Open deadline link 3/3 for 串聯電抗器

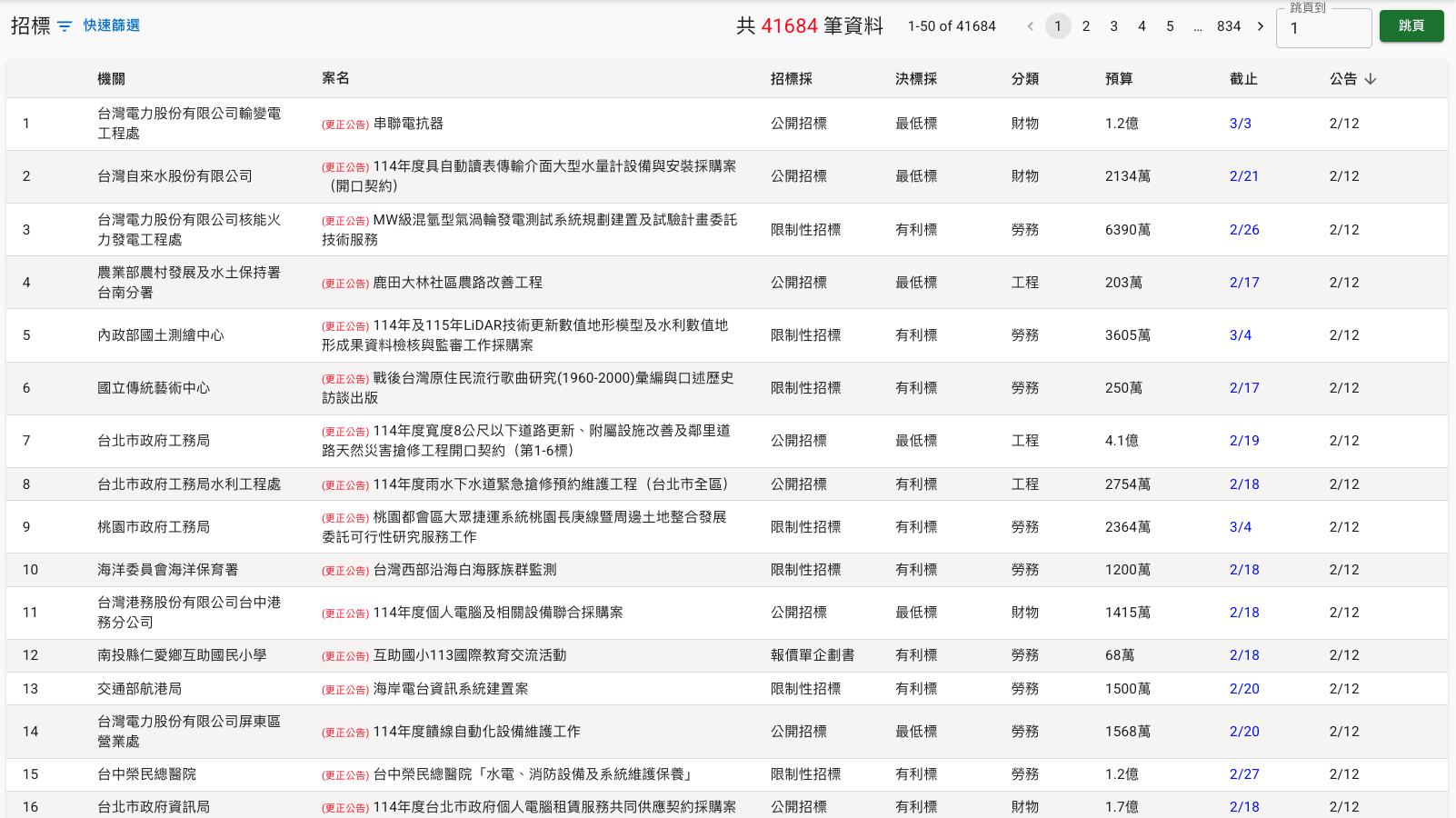tap(1241, 124)
